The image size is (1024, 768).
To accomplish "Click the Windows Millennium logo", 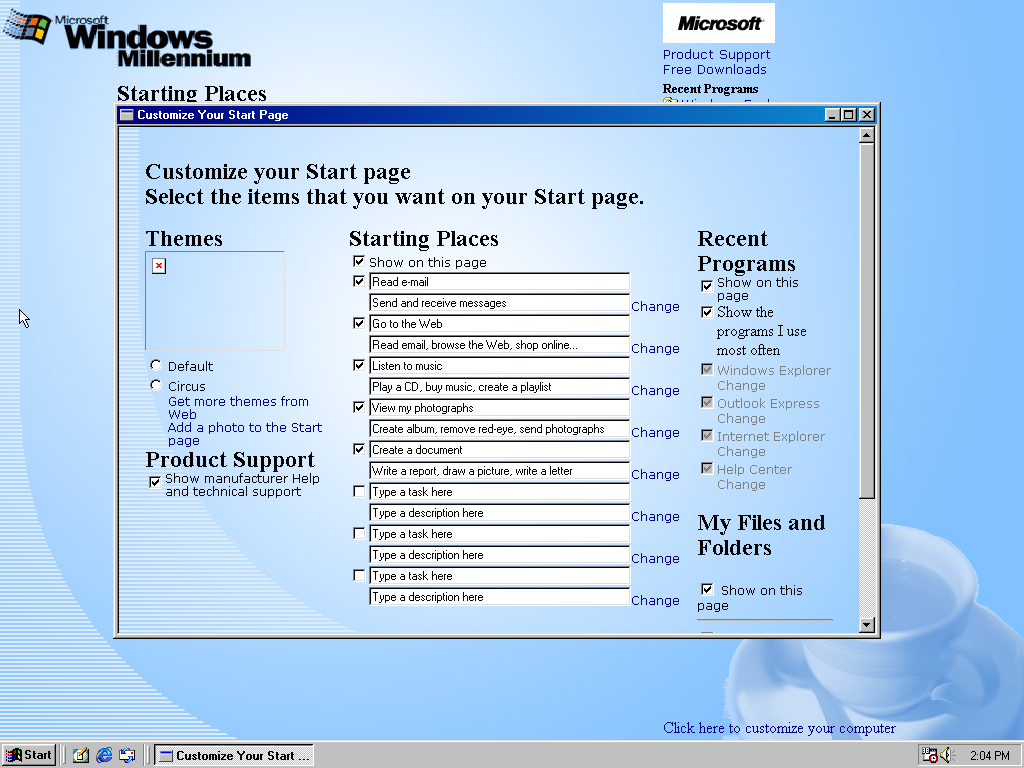I will pyautogui.click(x=128, y=39).
